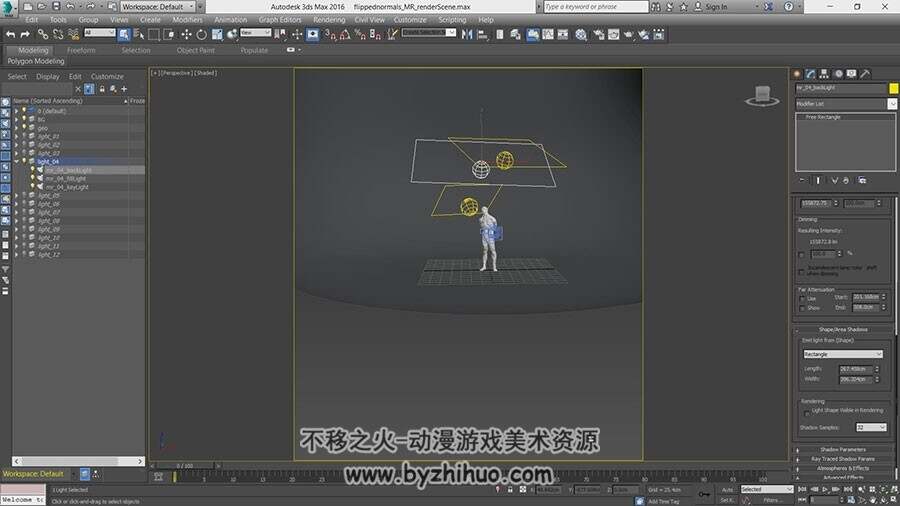The width and height of the screenshot is (900, 506).
Task: Collapse the light_04 layer tree node
Action: 17,162
